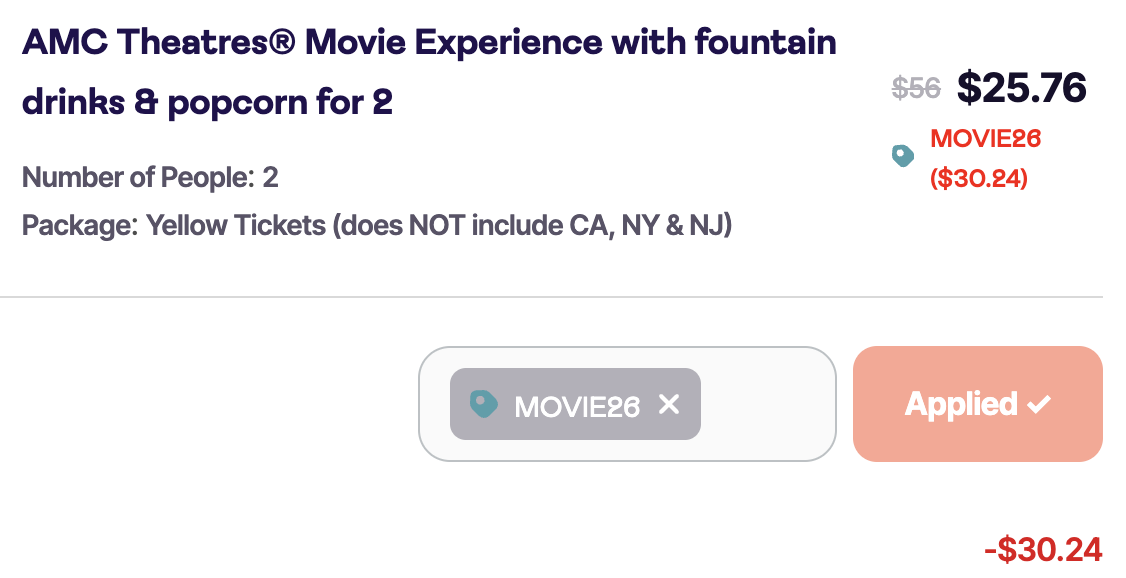Viewport: 1126px width, 578px height.
Task: Click the tag icon inside the coupon chip
Action: click(x=484, y=404)
